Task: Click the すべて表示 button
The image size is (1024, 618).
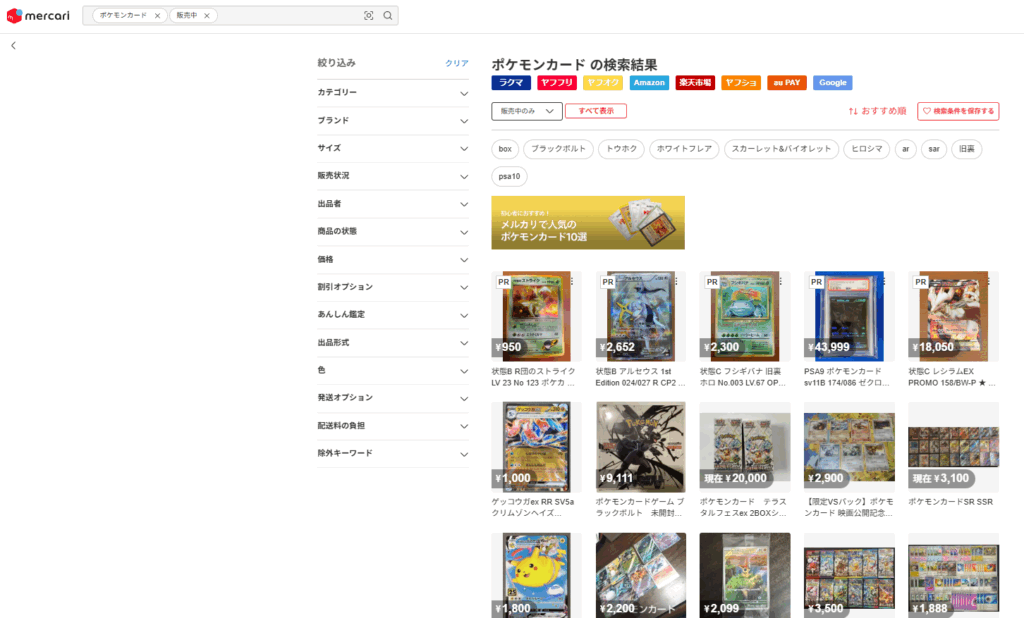Action: 596,111
